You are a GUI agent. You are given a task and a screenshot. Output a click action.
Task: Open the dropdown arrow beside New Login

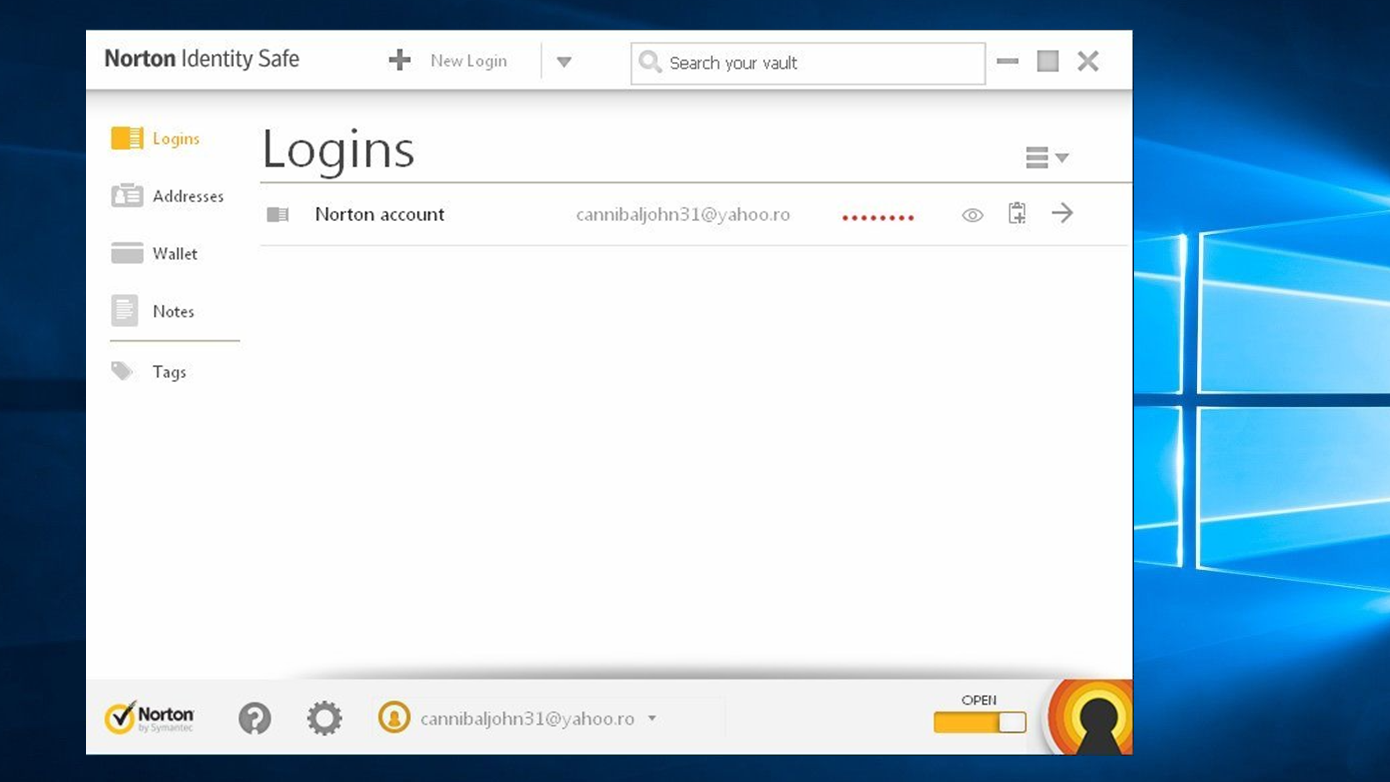tap(564, 62)
